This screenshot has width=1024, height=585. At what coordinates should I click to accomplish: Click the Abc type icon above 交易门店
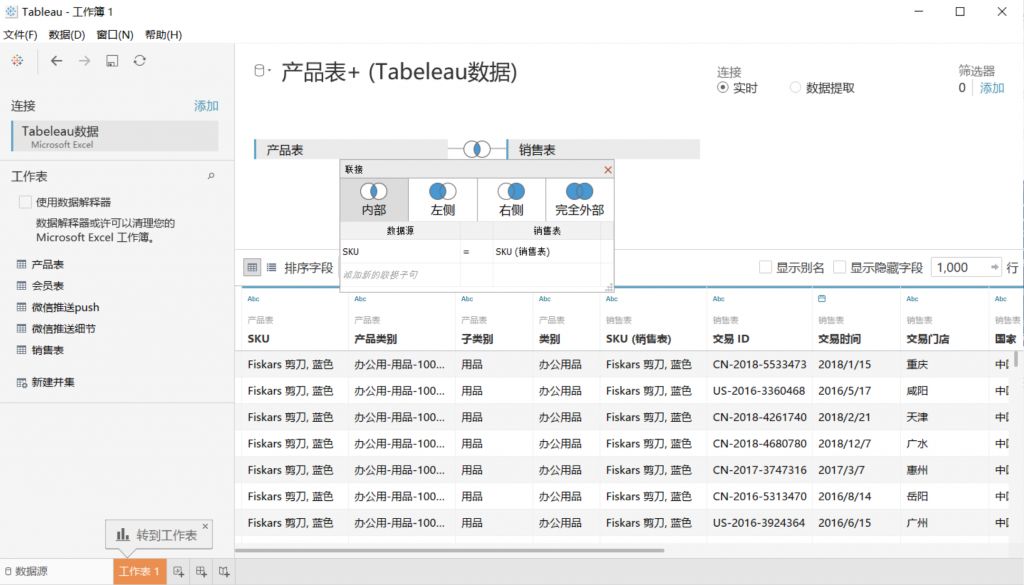coord(912,299)
